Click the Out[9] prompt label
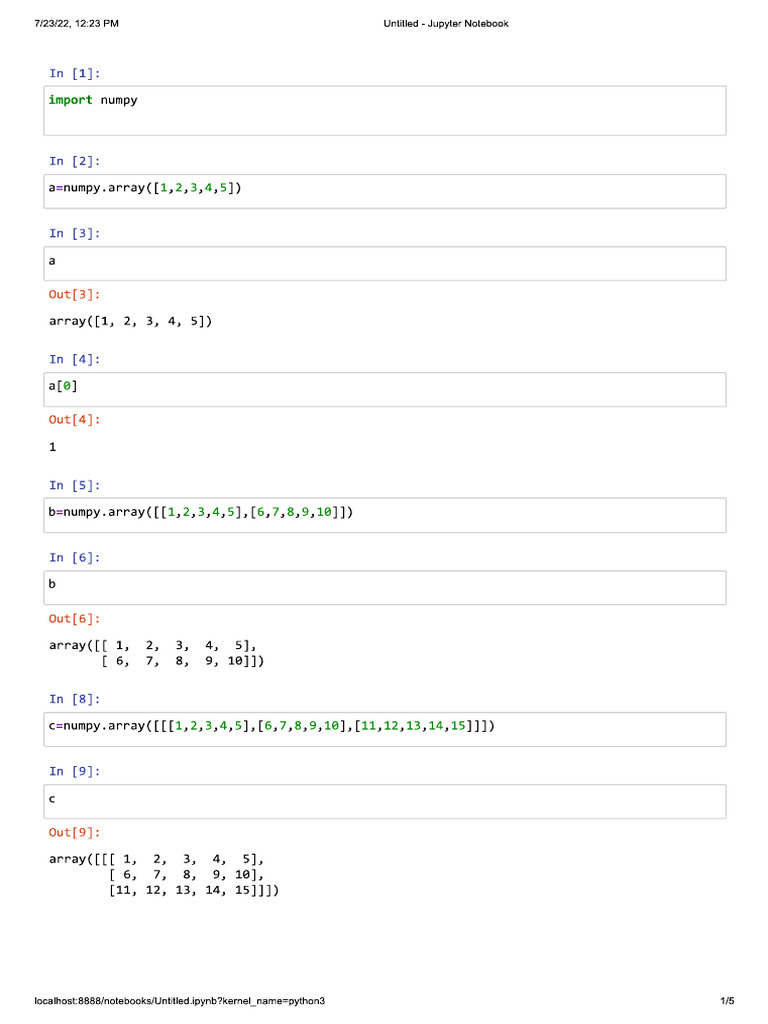 coord(75,832)
